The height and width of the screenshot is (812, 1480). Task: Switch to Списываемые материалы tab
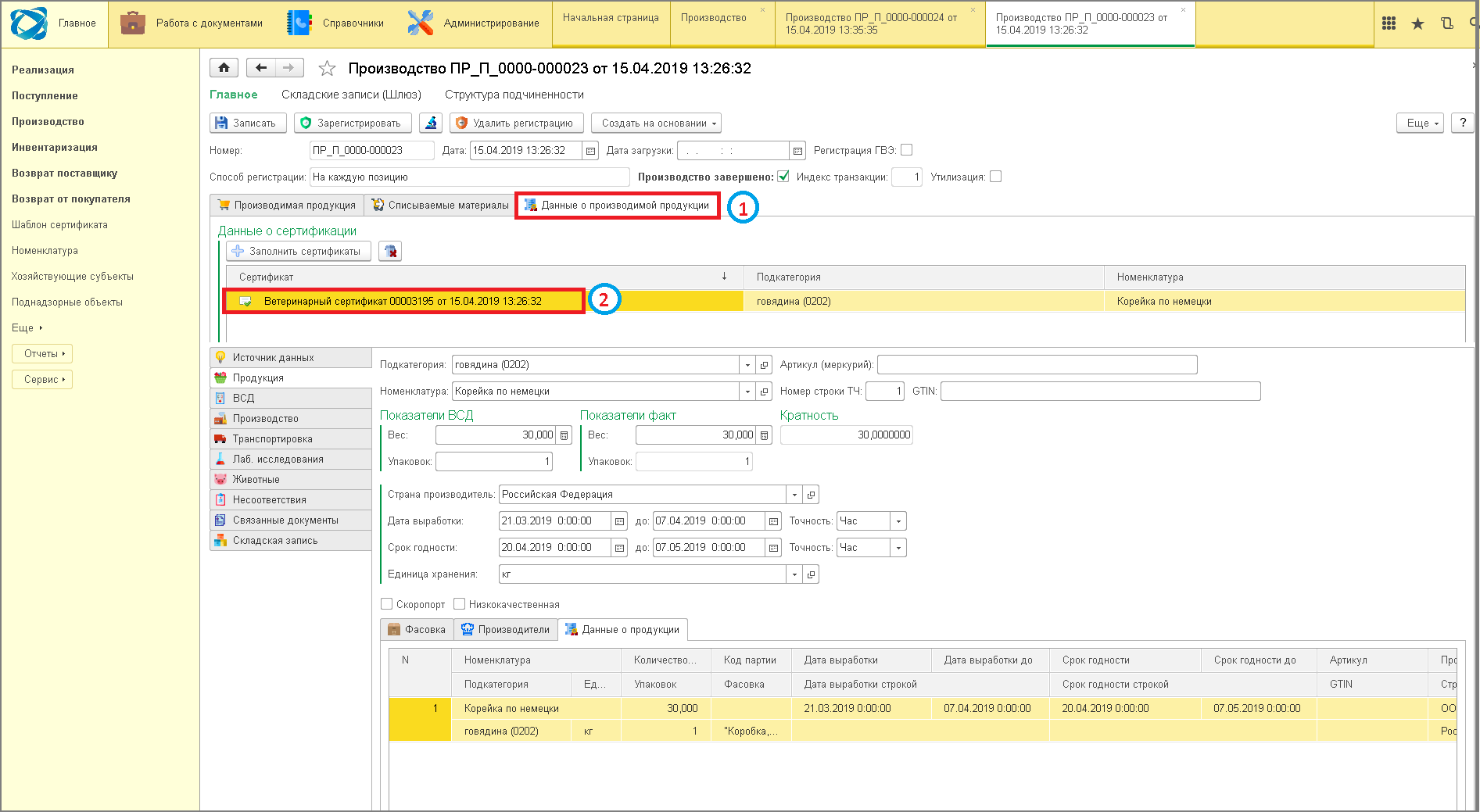tap(440, 206)
